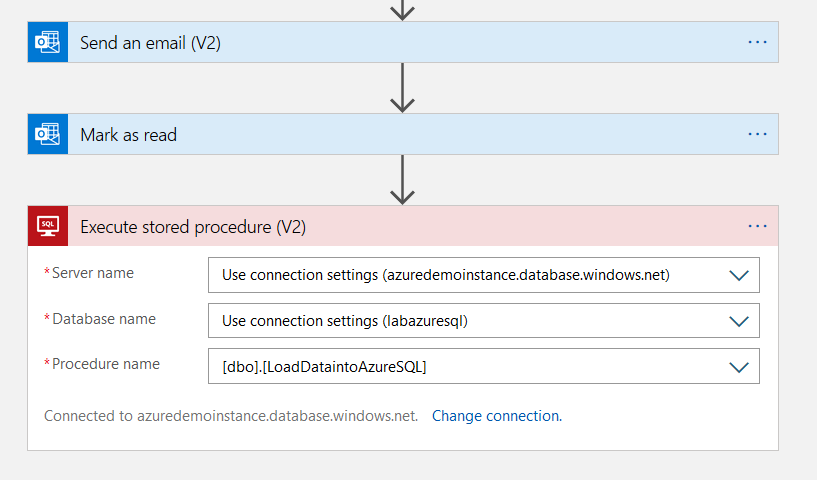The image size is (817, 480).
Task: Collapse the Execute stored procedure (V2) header
Action: [400, 226]
